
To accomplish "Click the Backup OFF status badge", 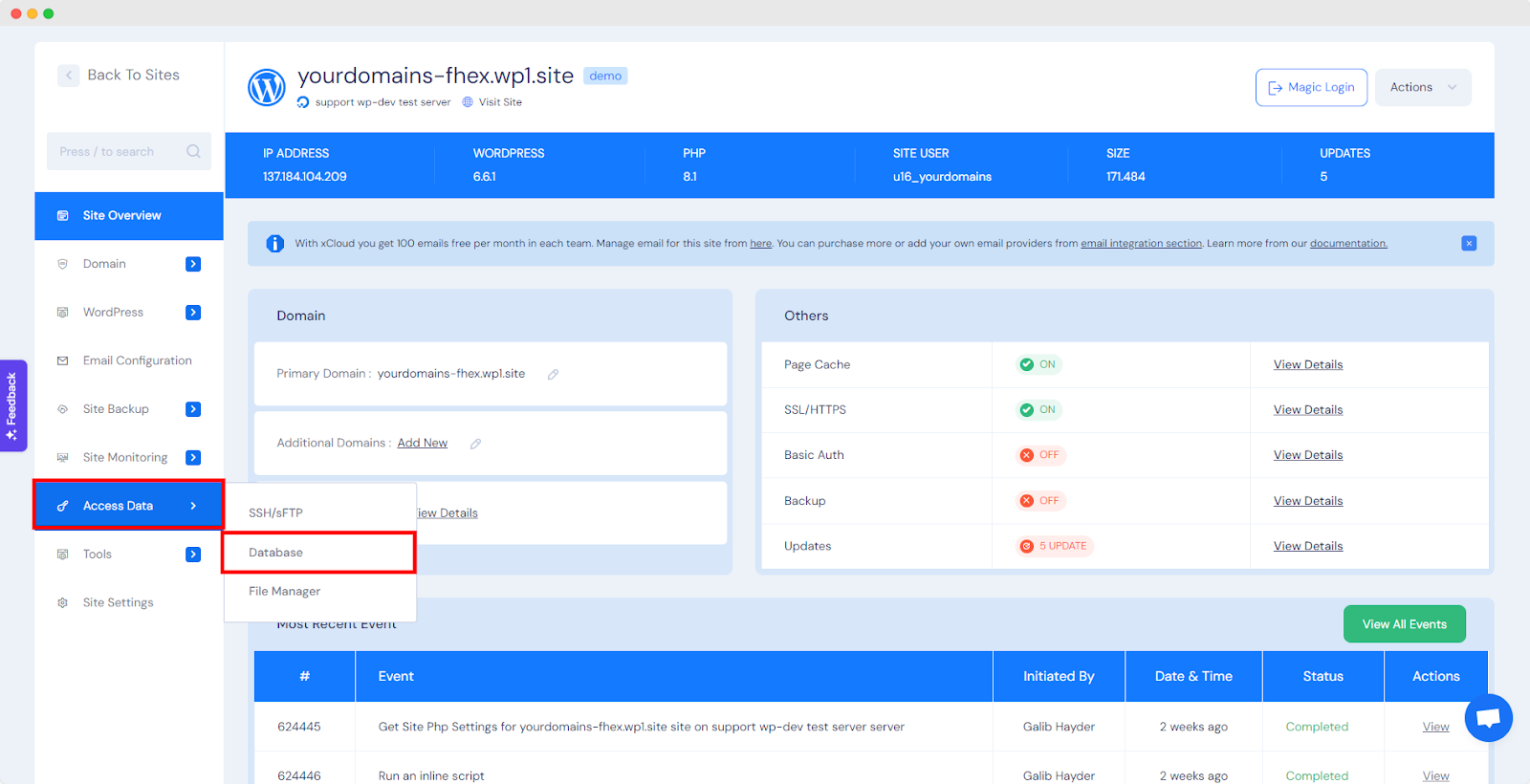I will [1040, 501].
